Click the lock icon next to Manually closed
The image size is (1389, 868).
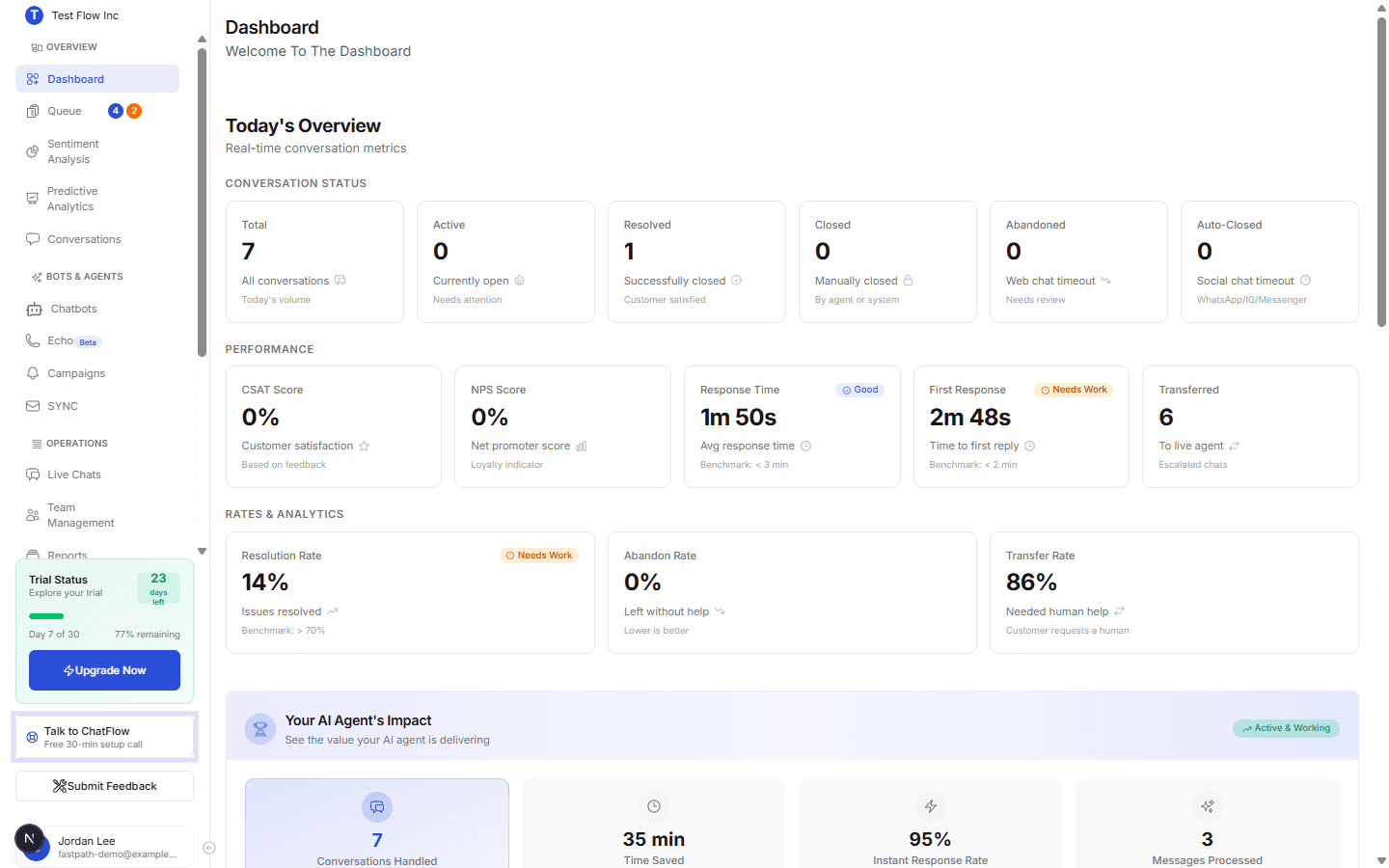tap(908, 281)
